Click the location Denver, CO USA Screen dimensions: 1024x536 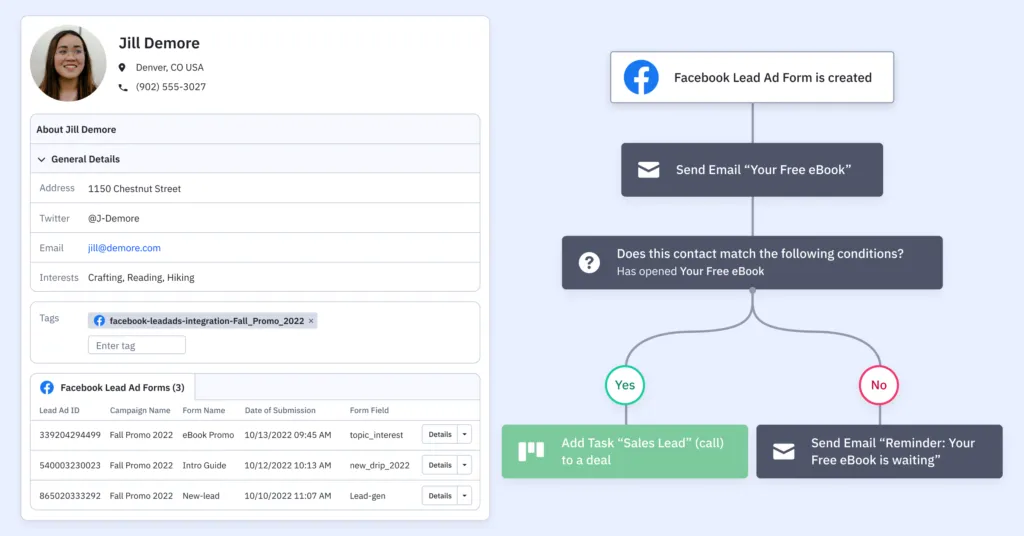170,67
